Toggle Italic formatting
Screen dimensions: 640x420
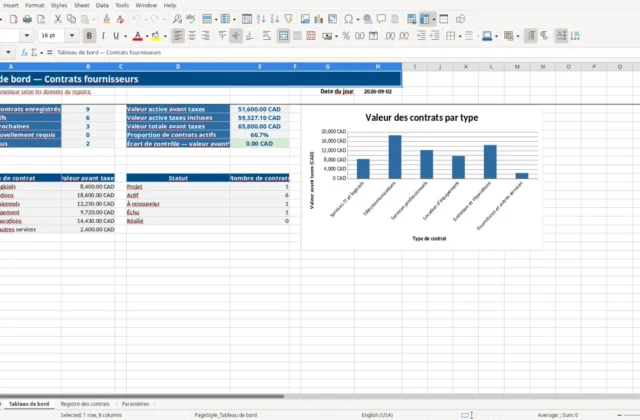[103, 36]
